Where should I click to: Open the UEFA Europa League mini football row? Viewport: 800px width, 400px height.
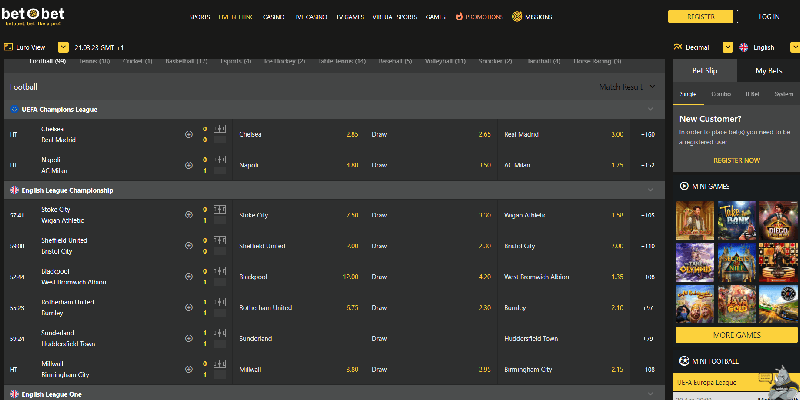click(736, 382)
